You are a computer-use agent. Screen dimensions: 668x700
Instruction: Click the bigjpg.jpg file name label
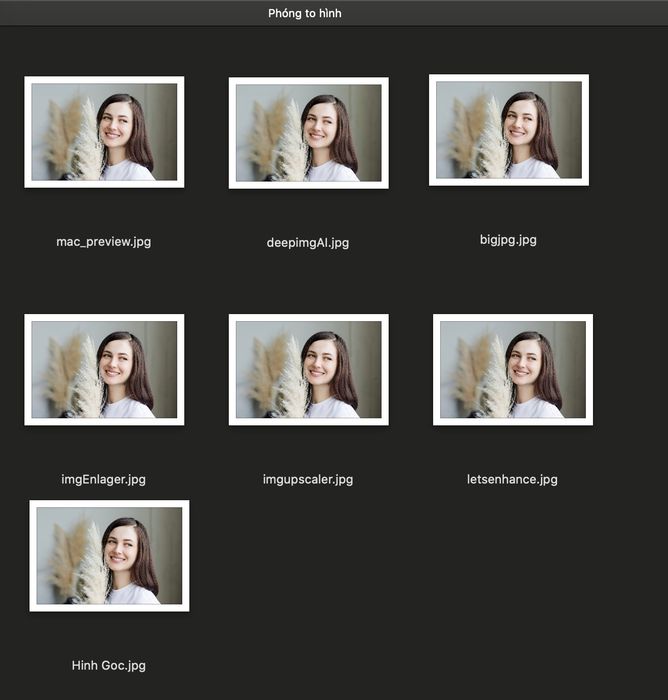point(508,240)
